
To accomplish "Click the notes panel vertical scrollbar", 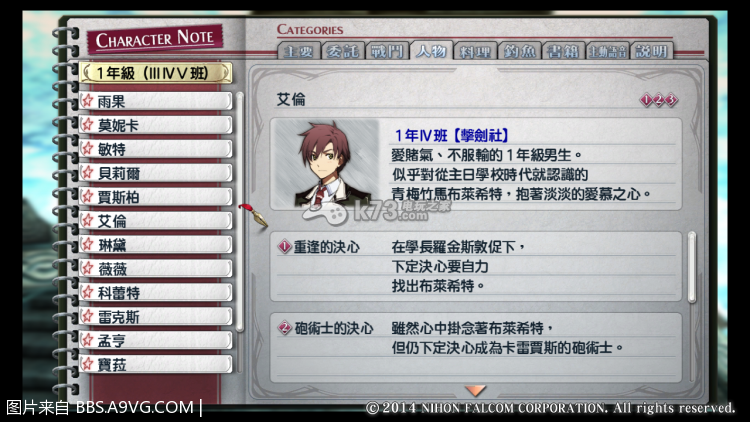I will tap(692, 267).
